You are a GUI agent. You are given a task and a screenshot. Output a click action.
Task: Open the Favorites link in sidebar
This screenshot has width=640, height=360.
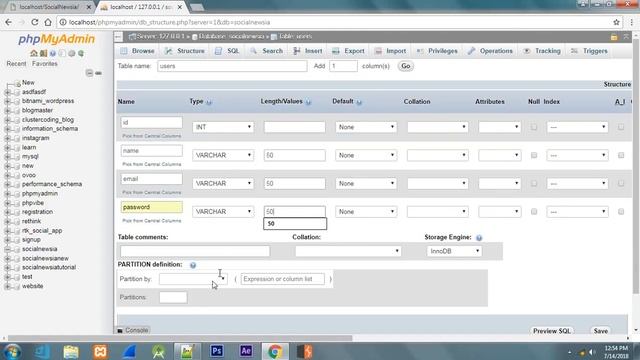[x=44, y=64]
